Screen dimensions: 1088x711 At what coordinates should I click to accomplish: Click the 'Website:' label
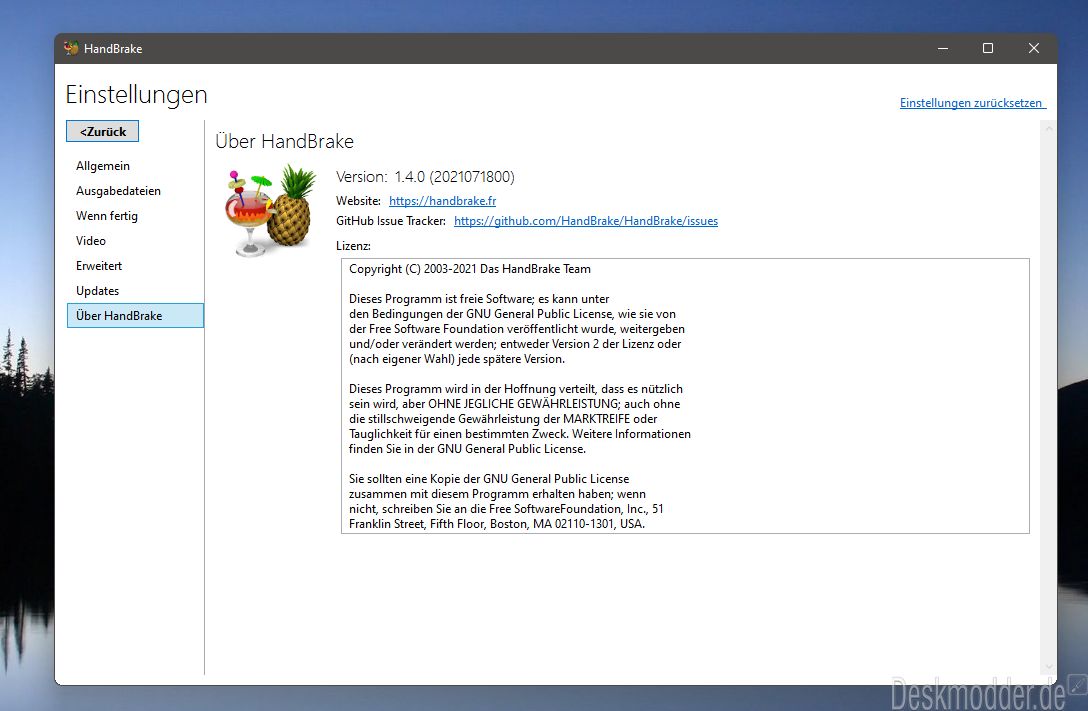(x=358, y=200)
